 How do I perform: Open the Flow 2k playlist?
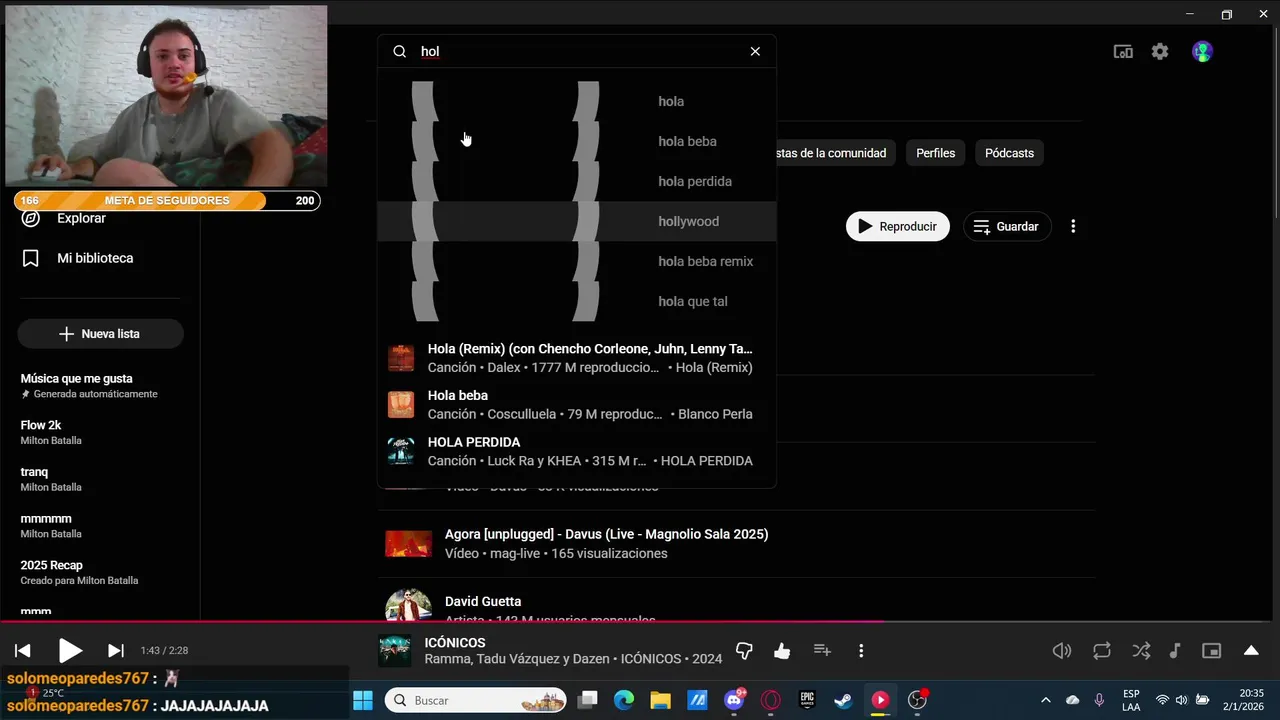pyautogui.click(x=51, y=432)
